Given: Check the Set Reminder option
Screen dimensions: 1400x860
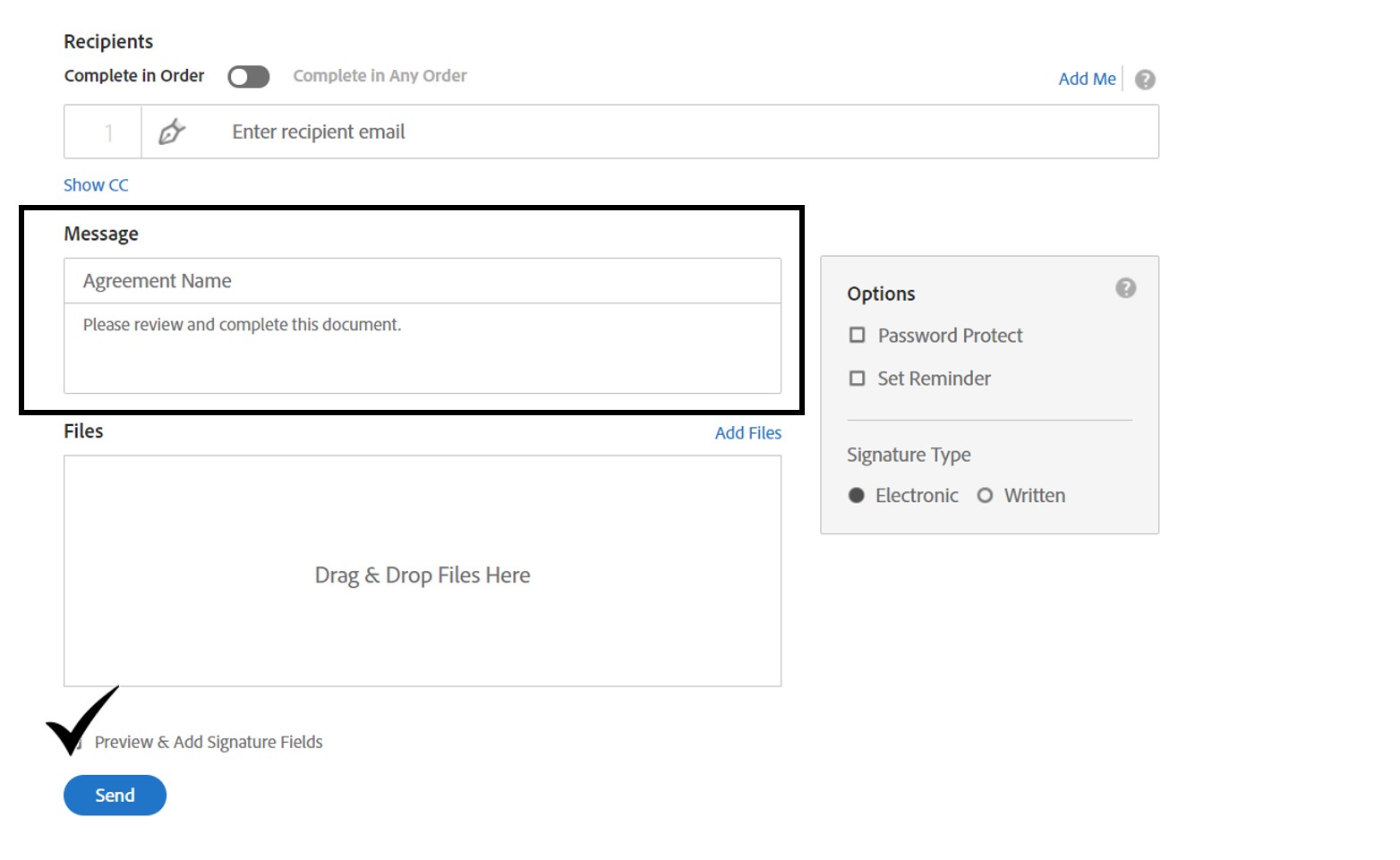Looking at the screenshot, I should tap(857, 379).
